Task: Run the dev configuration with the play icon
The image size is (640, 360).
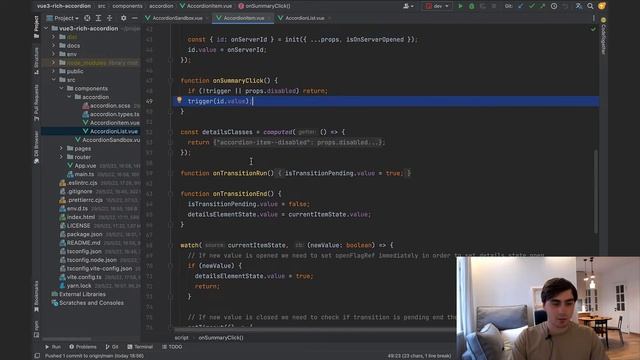Action: 460,6
